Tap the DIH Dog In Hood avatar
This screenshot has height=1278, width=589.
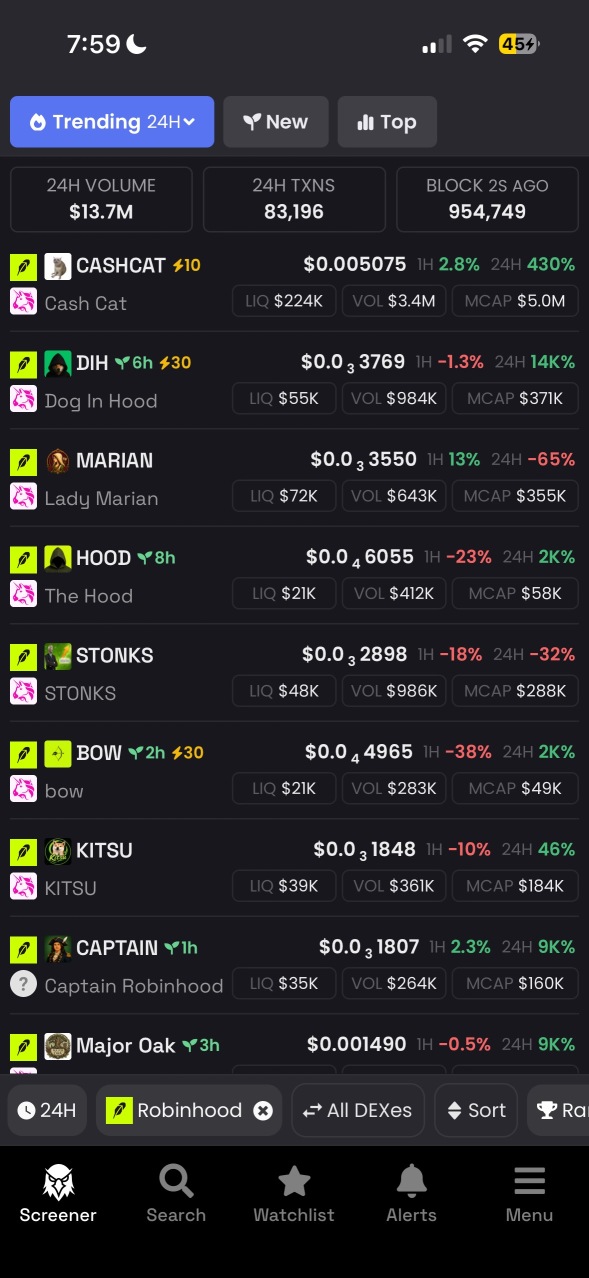tap(58, 363)
